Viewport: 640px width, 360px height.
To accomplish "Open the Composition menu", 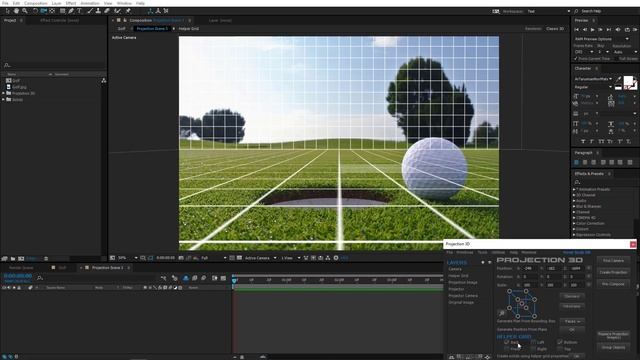I will [36, 3].
